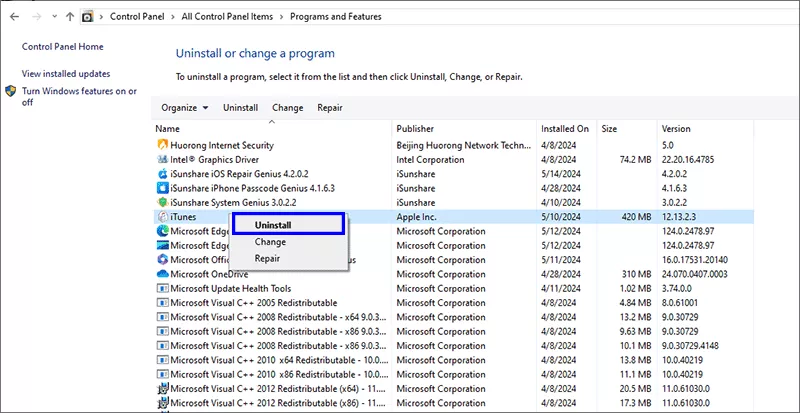
Task: Select iSunshare System Genius 3.0.2.2
Action: tap(233, 202)
